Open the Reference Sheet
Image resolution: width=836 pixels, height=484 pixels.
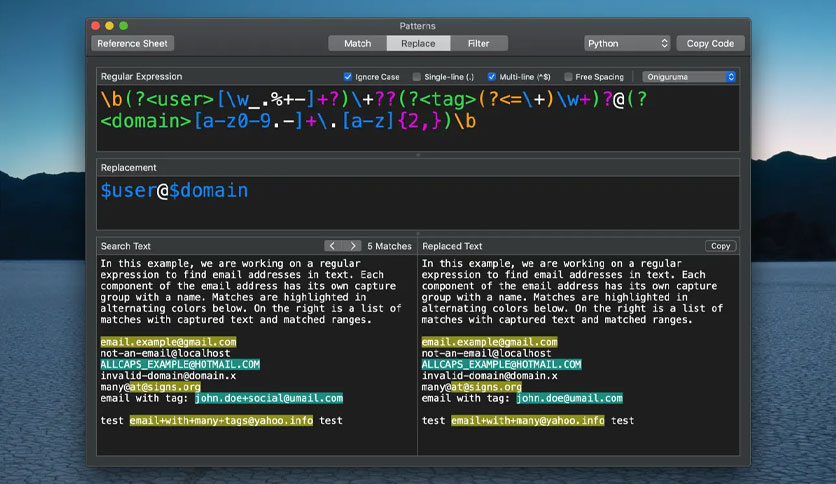click(x=132, y=44)
